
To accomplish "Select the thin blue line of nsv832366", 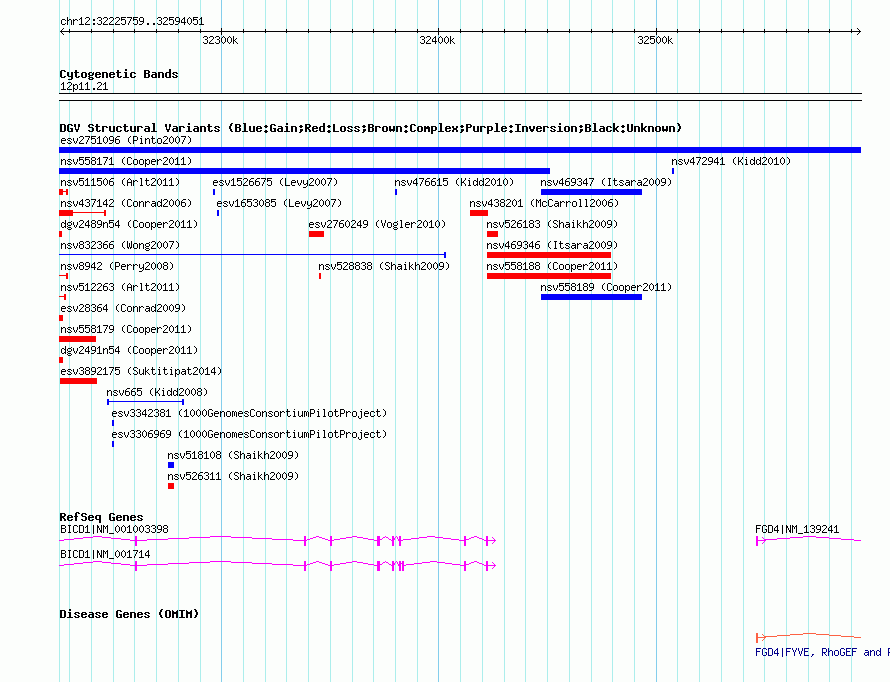I will (x=252, y=255).
